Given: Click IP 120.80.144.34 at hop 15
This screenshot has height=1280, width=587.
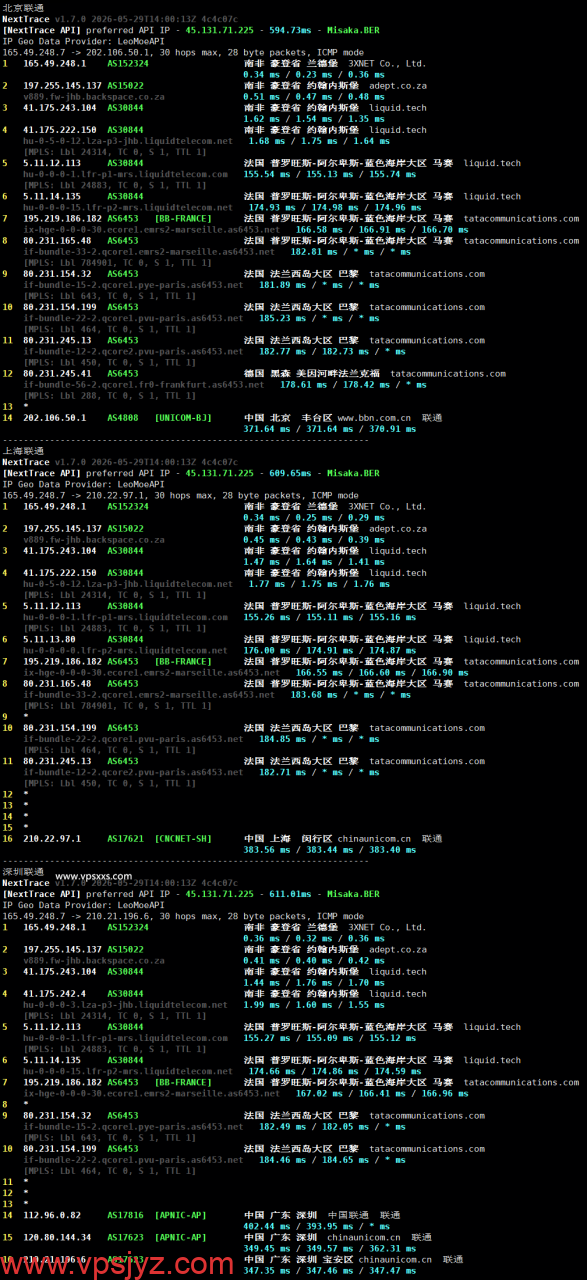Looking at the screenshot, I should point(59,1237).
